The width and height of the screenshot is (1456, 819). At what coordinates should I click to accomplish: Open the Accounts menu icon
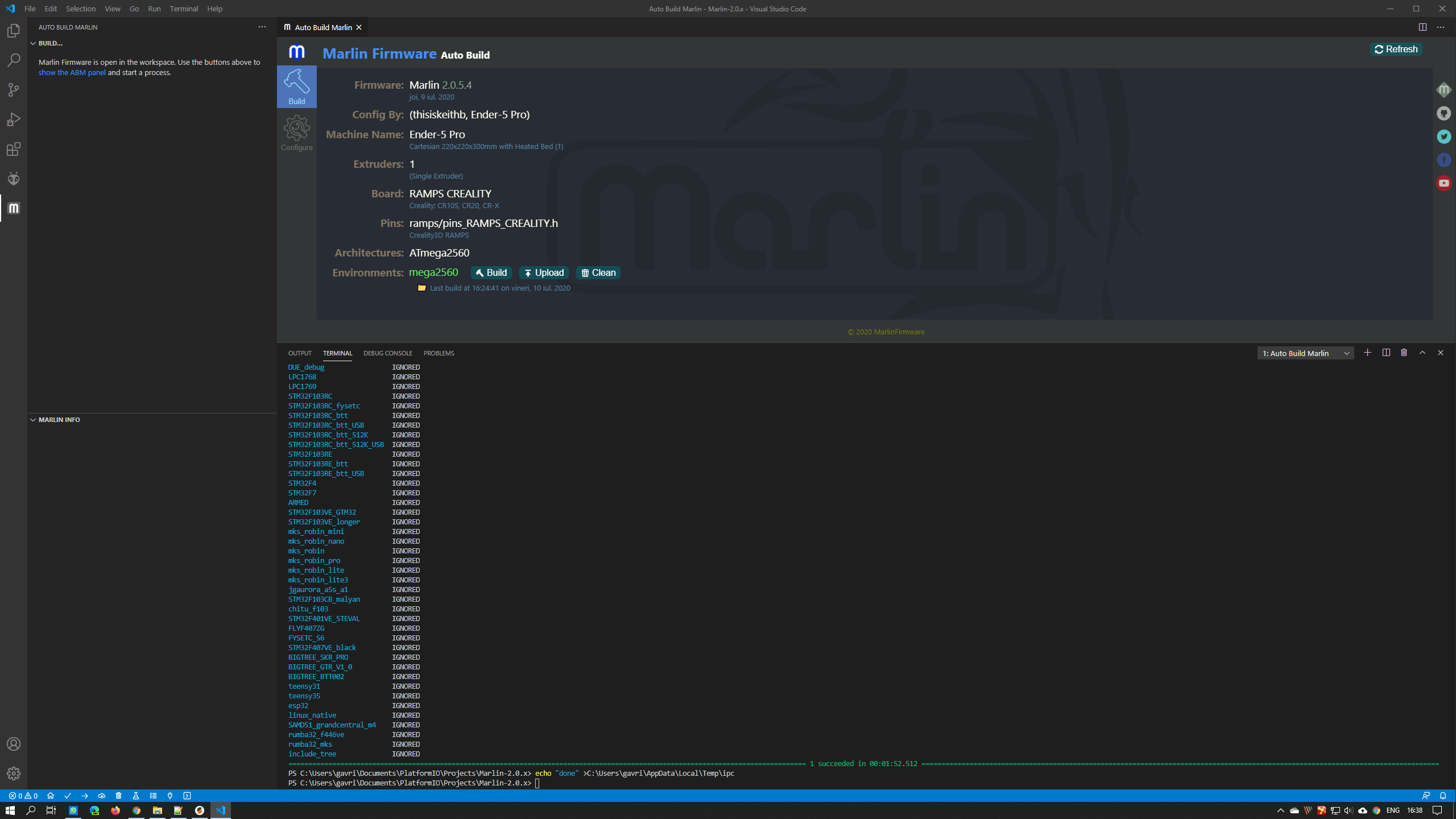point(14,744)
